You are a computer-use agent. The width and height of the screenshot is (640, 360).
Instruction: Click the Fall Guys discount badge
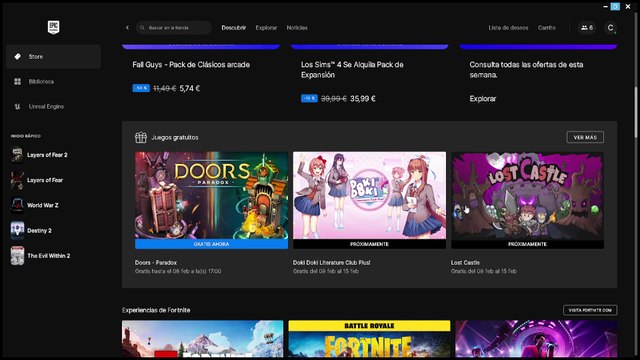click(141, 88)
